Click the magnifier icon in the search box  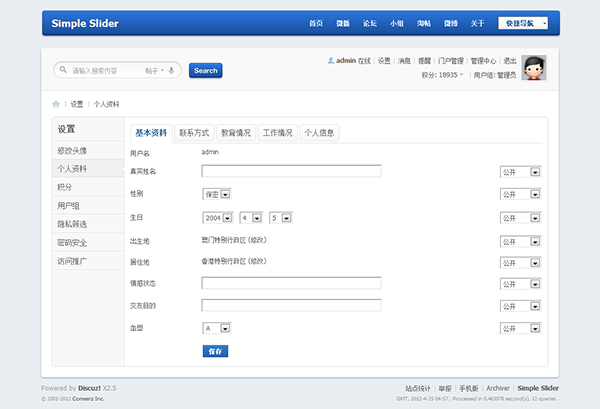click(63, 70)
